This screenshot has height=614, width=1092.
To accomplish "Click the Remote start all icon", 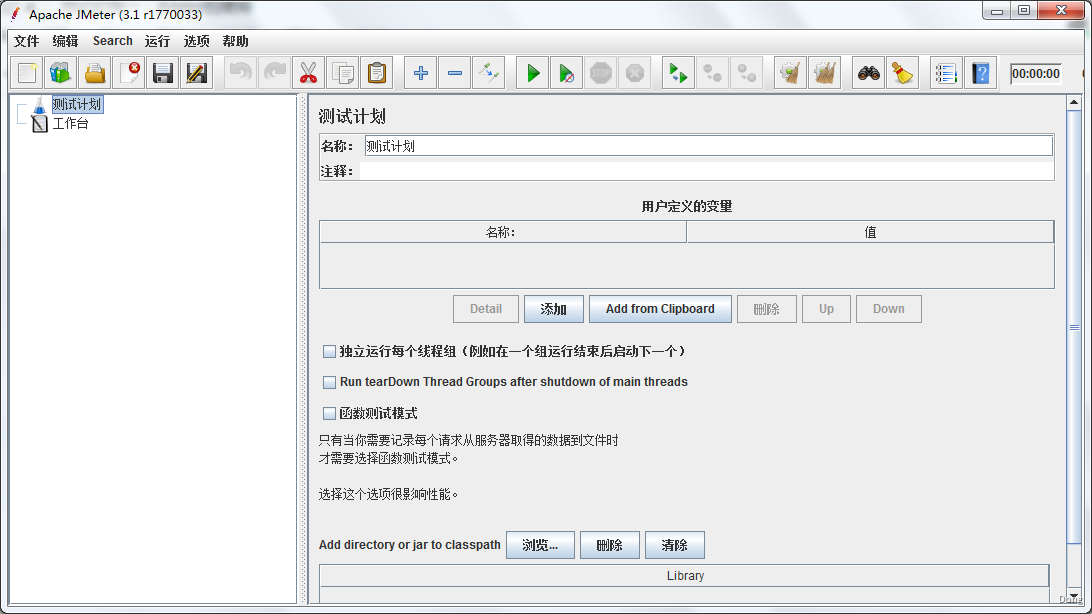I will click(678, 73).
